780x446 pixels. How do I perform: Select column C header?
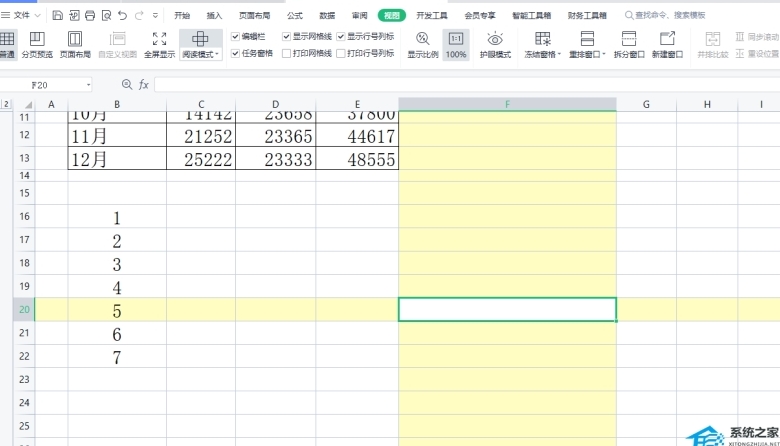click(201, 104)
